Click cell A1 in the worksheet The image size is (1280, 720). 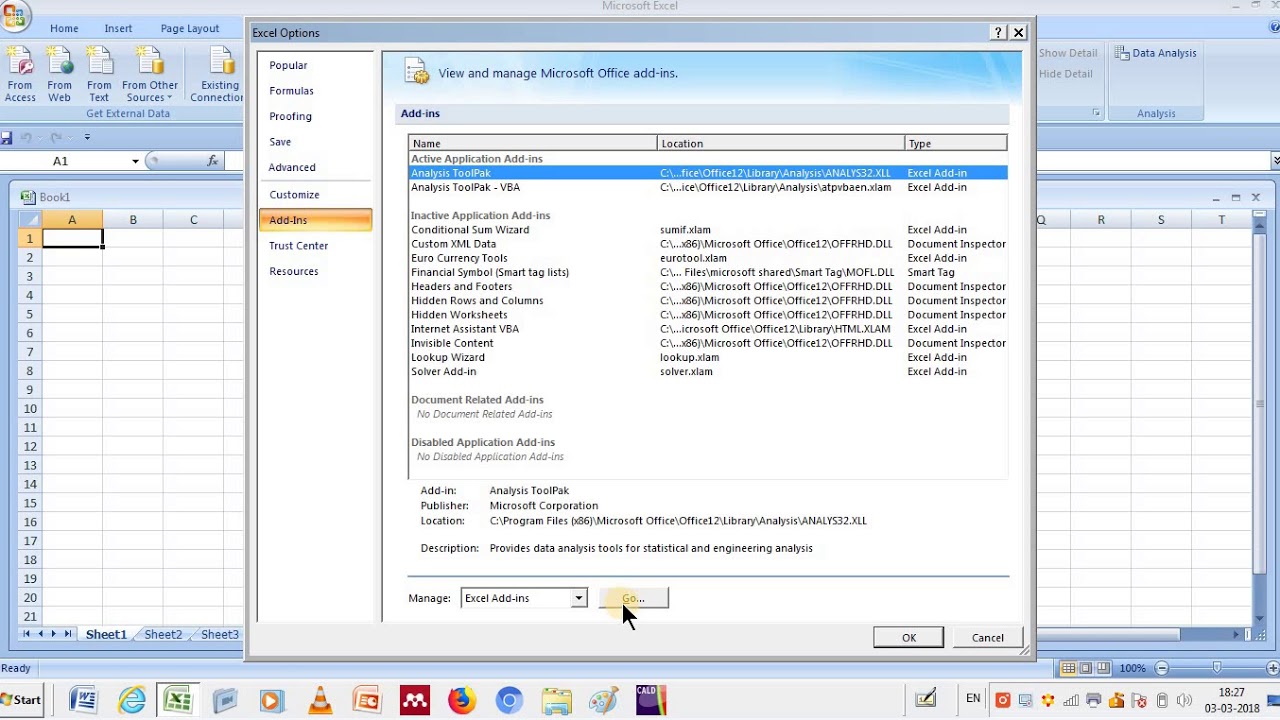[x=72, y=239]
